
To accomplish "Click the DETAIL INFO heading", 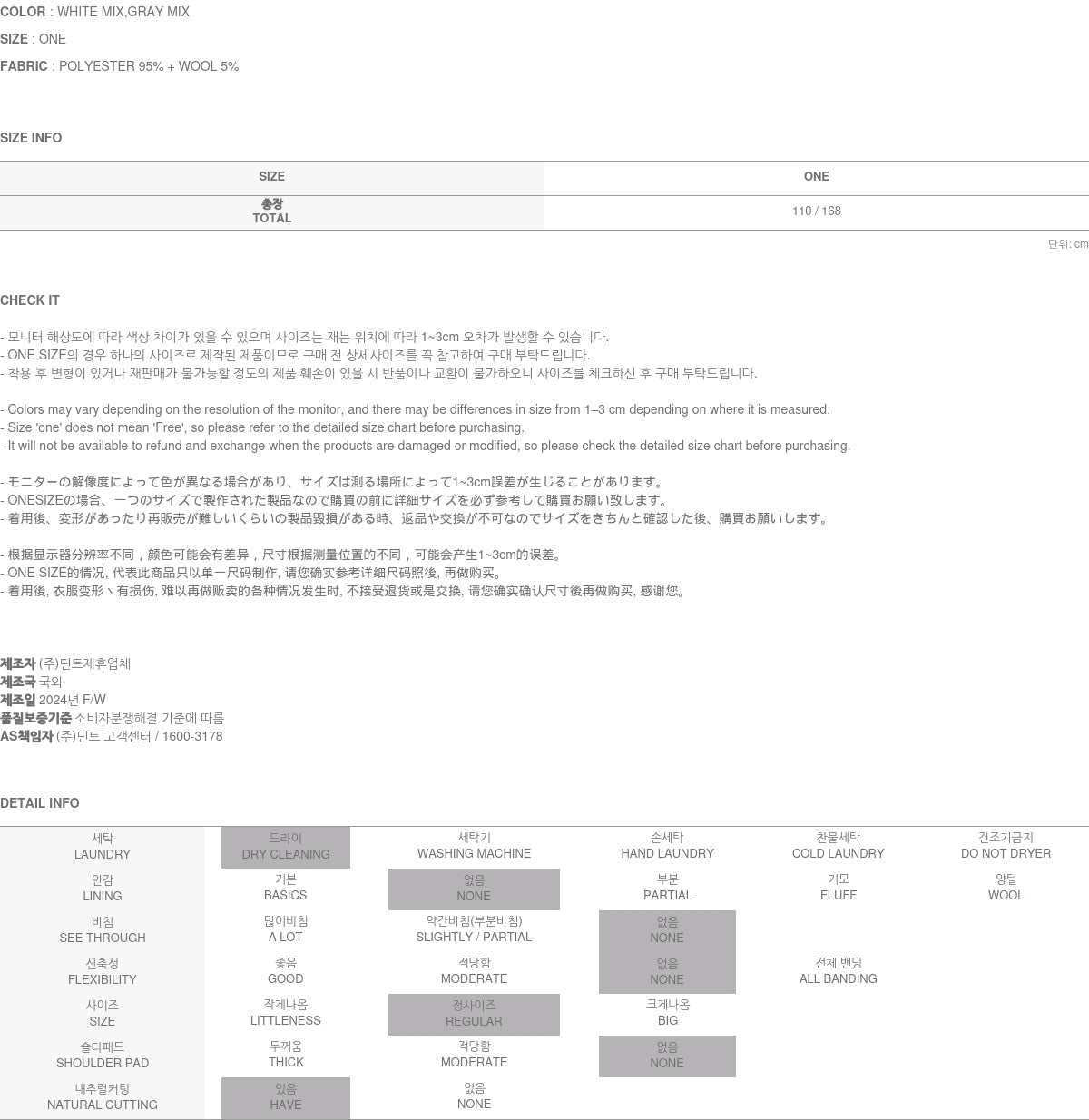I will click(x=40, y=803).
